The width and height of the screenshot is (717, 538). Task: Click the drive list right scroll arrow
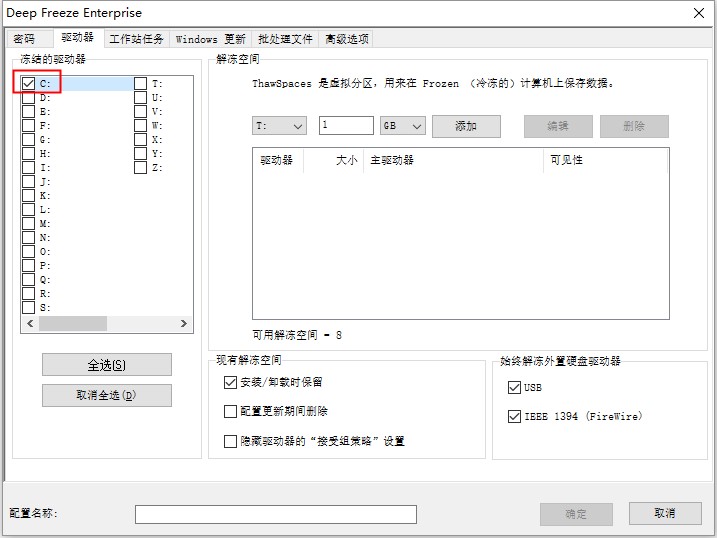pos(183,324)
